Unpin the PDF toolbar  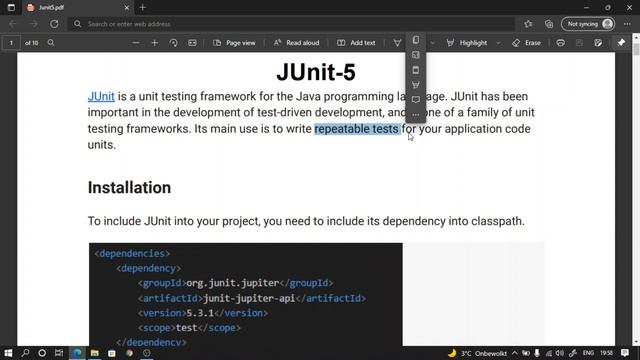pyautogui.click(x=621, y=42)
